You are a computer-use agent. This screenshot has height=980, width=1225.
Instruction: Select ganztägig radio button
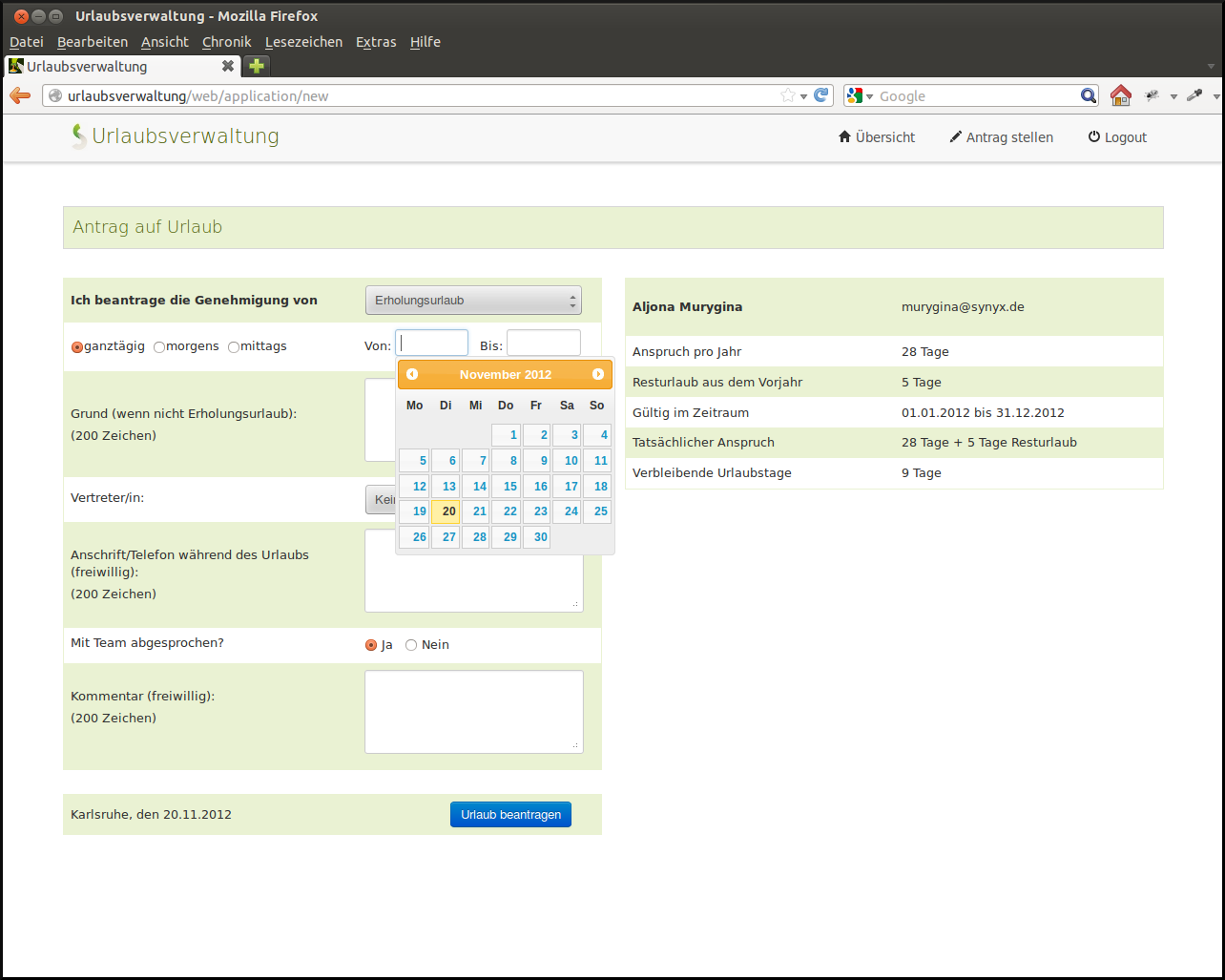(x=77, y=347)
